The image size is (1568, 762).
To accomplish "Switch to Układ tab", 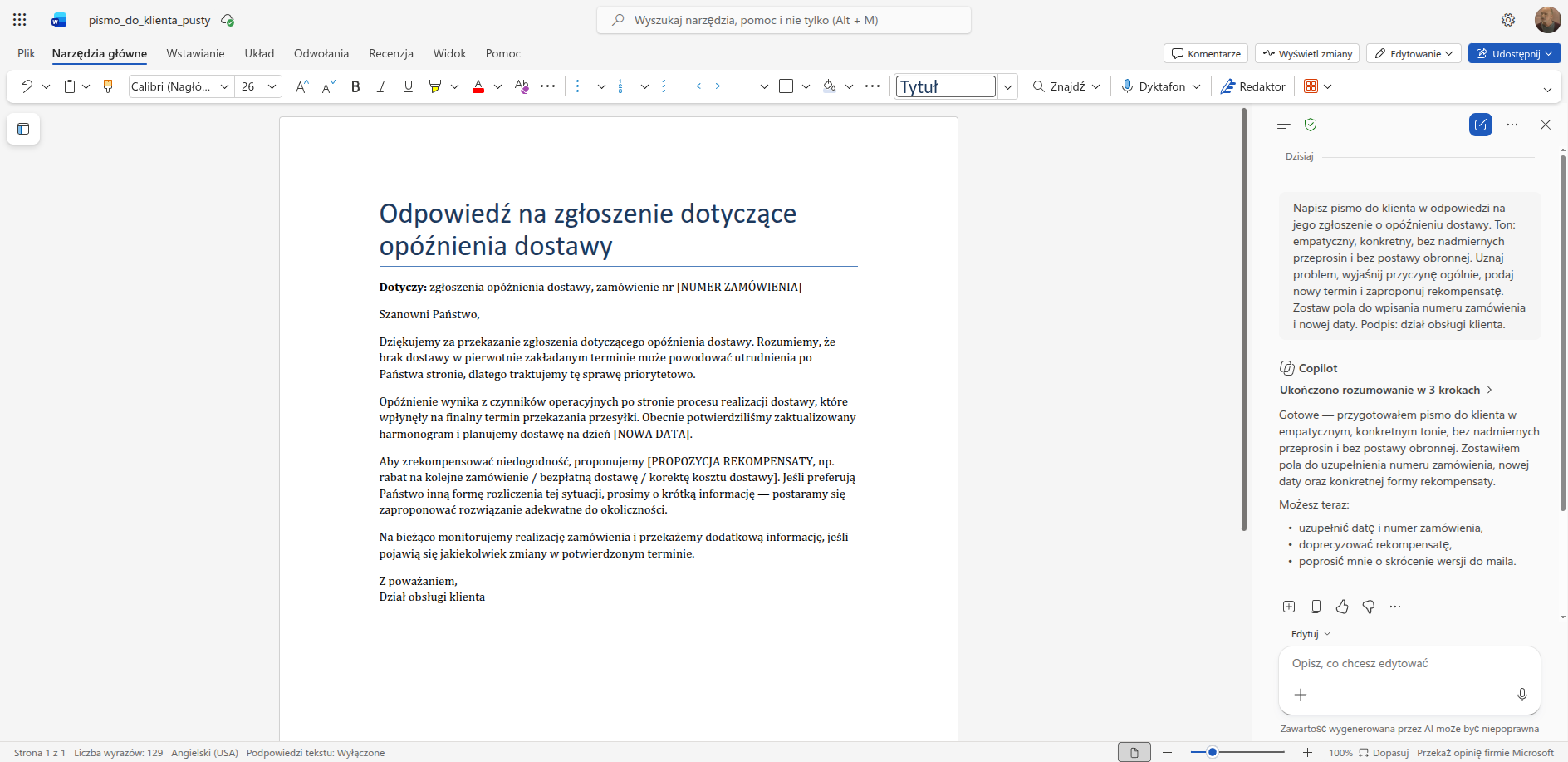I will pyautogui.click(x=259, y=53).
